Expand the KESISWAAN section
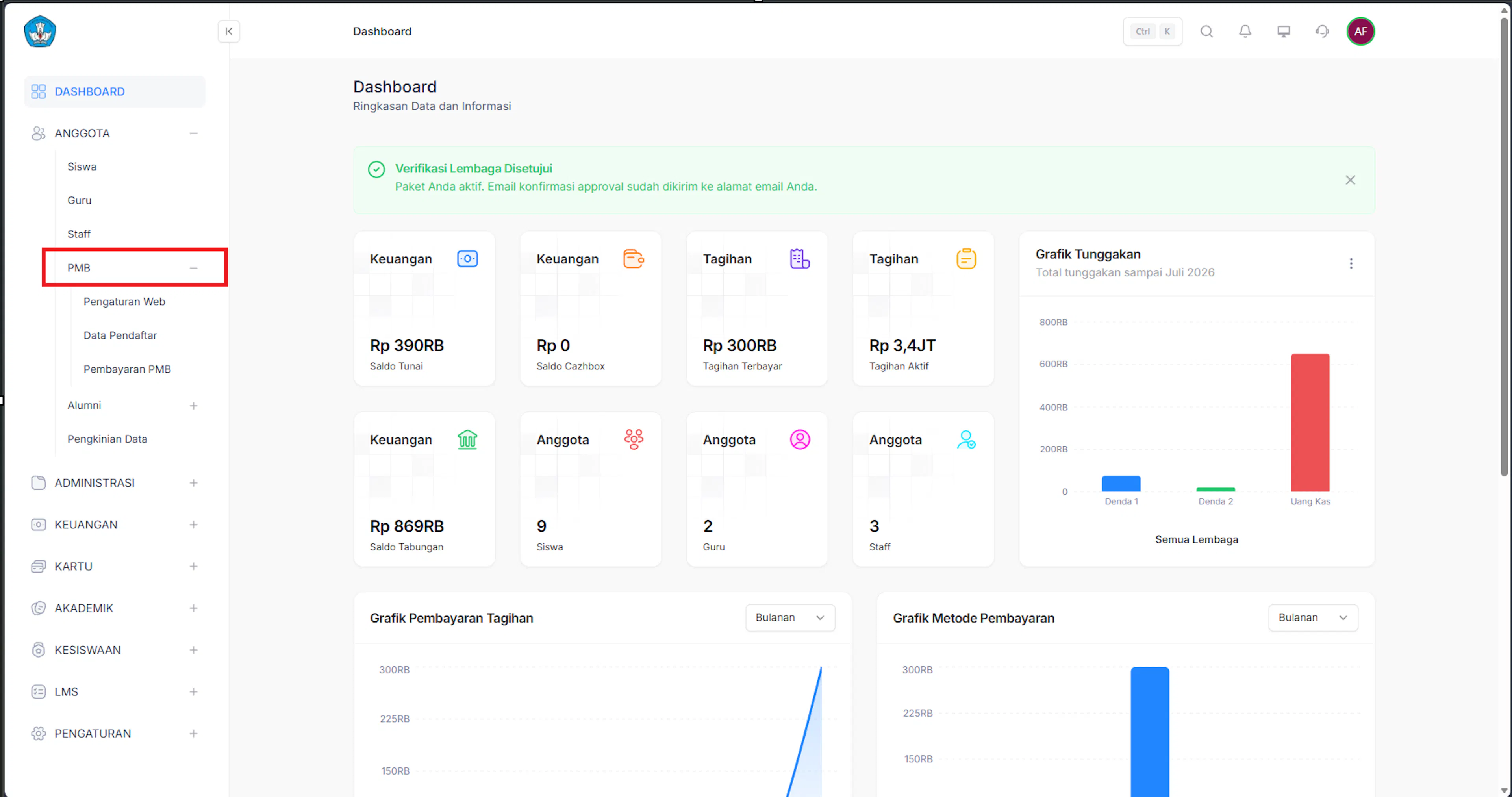Screen dimensions: 1512x797 [x=193, y=650]
